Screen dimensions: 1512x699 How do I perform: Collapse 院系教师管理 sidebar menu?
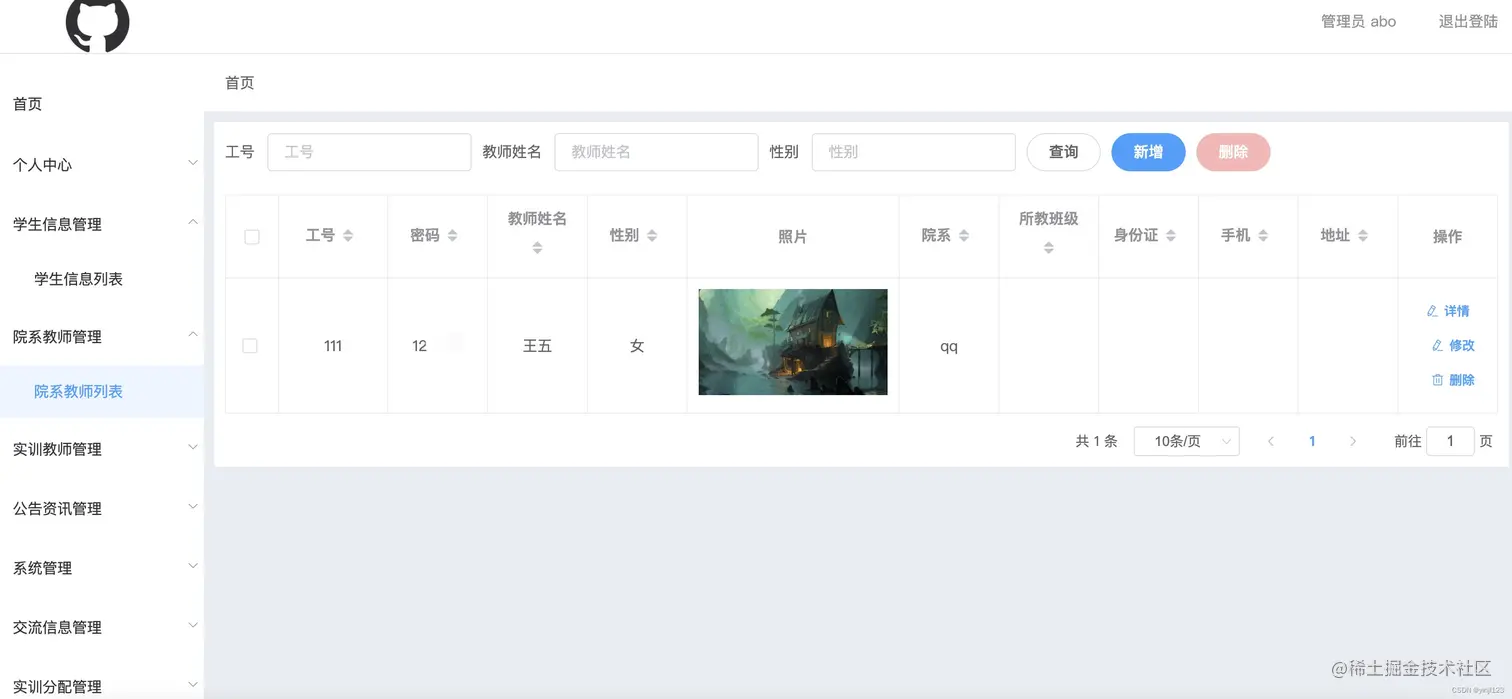pos(102,336)
